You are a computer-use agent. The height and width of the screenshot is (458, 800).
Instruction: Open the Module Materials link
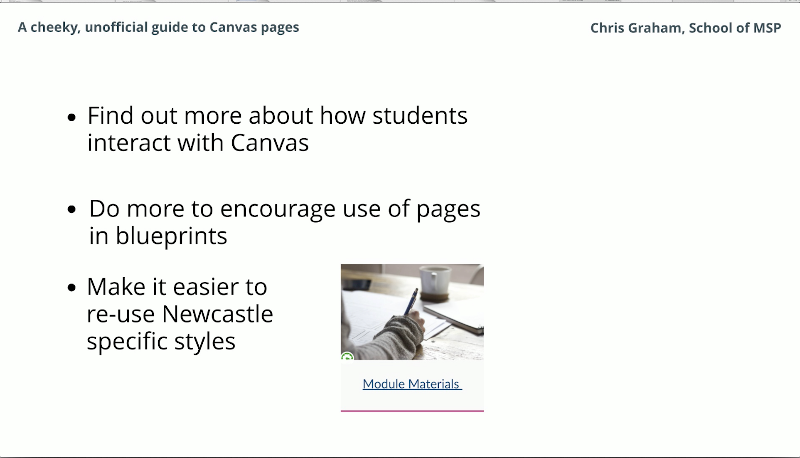(411, 384)
